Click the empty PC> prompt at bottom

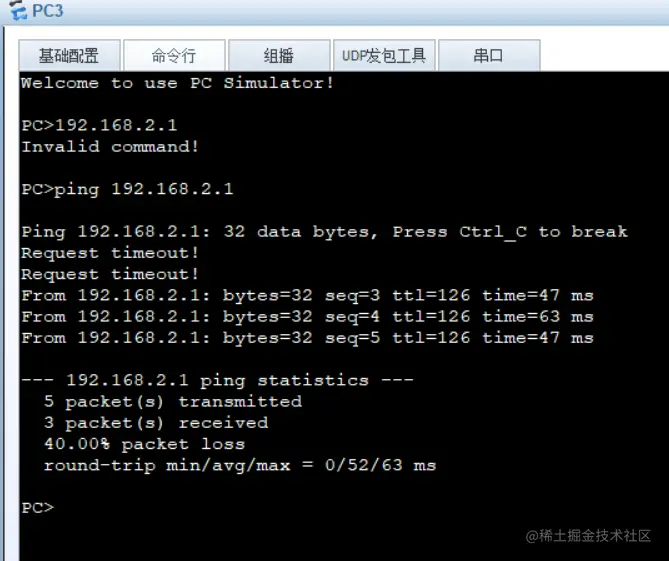coord(38,508)
